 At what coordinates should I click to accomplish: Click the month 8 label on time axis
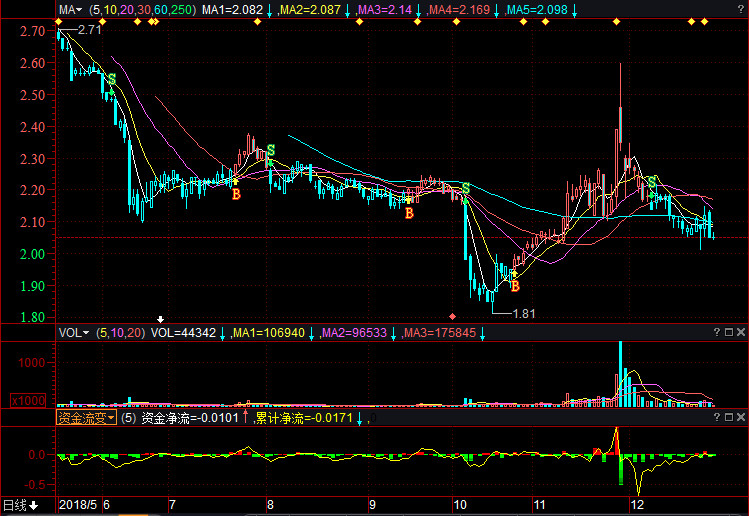[x=270, y=505]
